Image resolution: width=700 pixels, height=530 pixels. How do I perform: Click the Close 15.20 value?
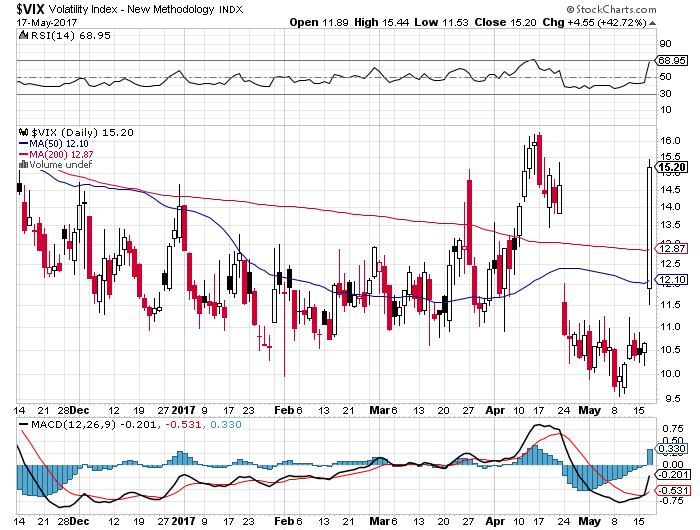point(505,22)
